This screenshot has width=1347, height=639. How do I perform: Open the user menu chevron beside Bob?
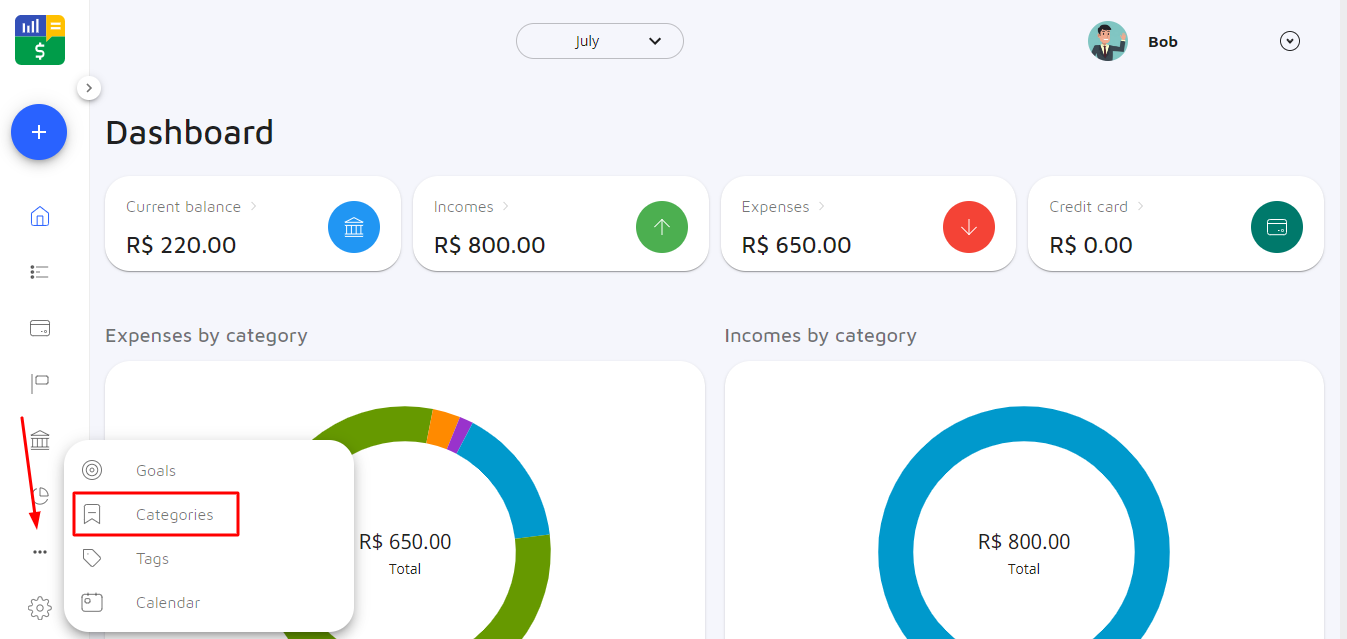[1290, 41]
